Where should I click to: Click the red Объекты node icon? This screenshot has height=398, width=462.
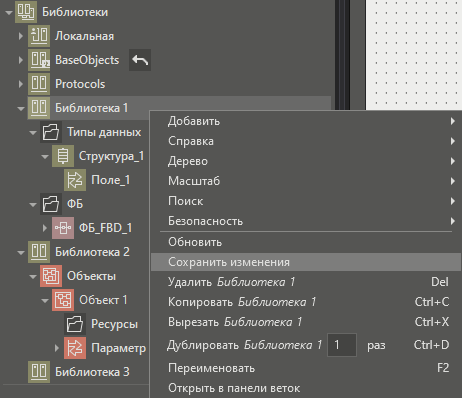tap(51, 276)
